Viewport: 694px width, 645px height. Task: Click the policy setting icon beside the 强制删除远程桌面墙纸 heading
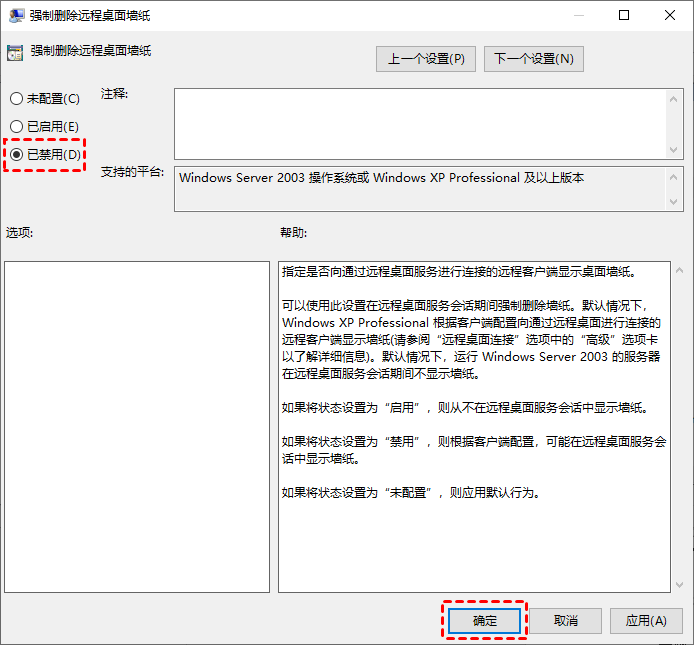pos(15,52)
